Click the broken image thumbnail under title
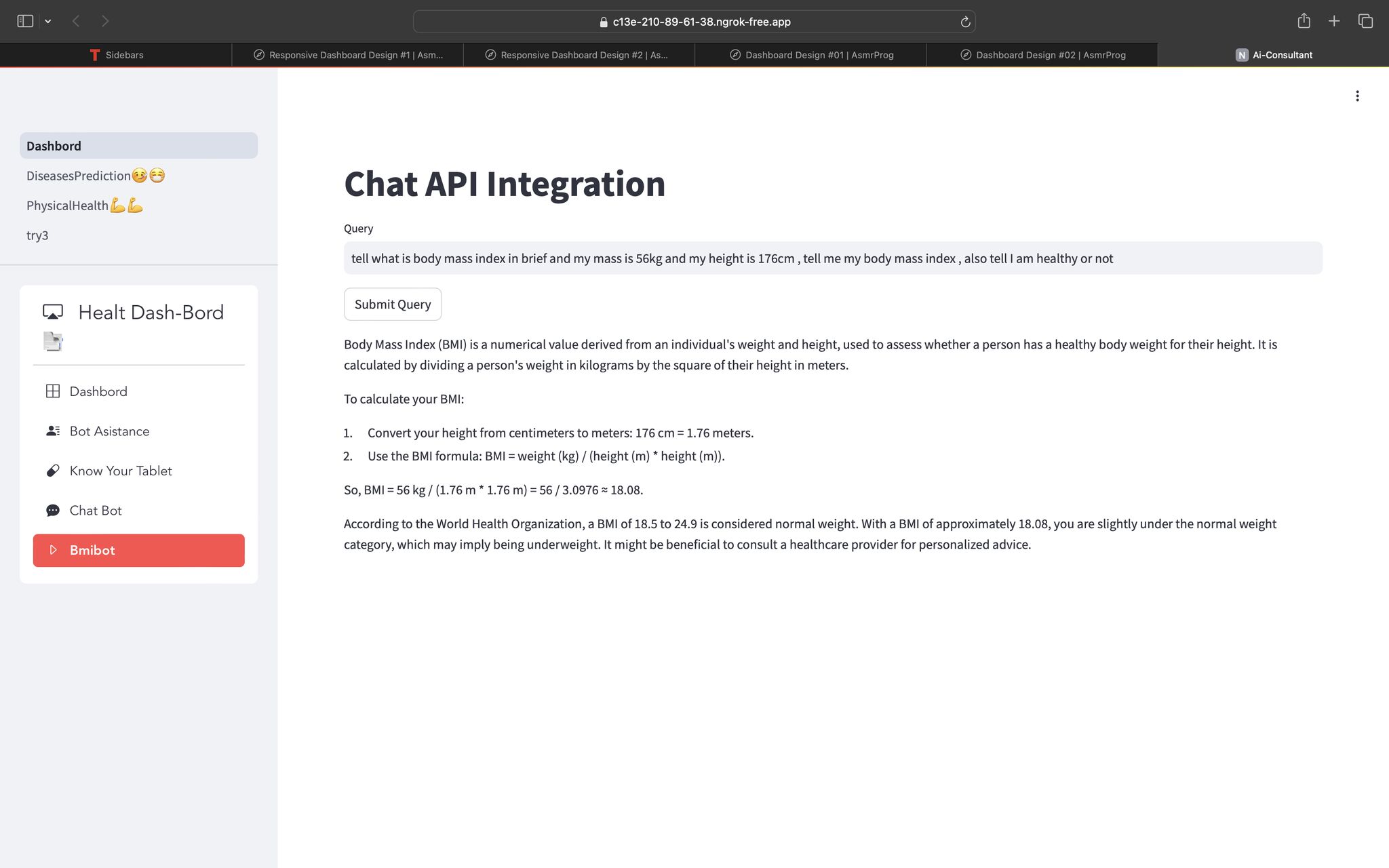The height and width of the screenshot is (868, 1389). tap(53, 341)
